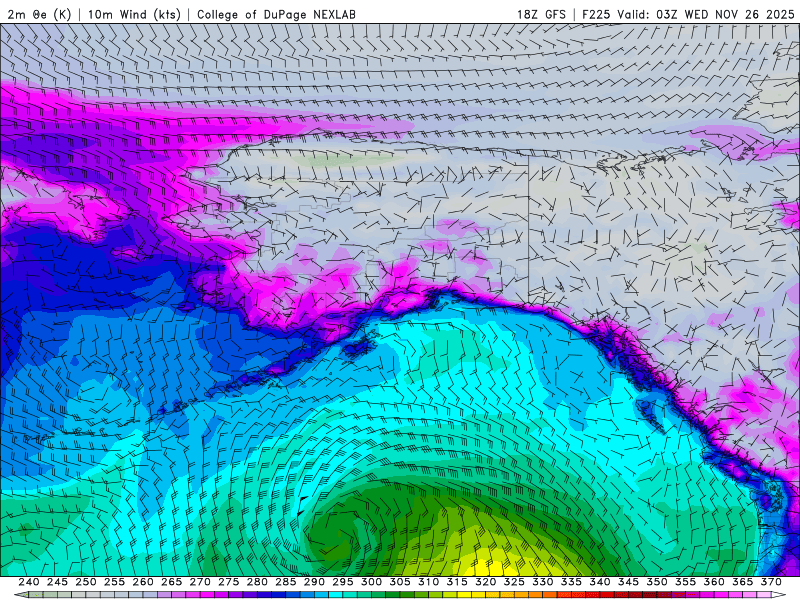Screen dimensions: 800x600
Task: Click the 330 value on color scale
Action: (543, 582)
